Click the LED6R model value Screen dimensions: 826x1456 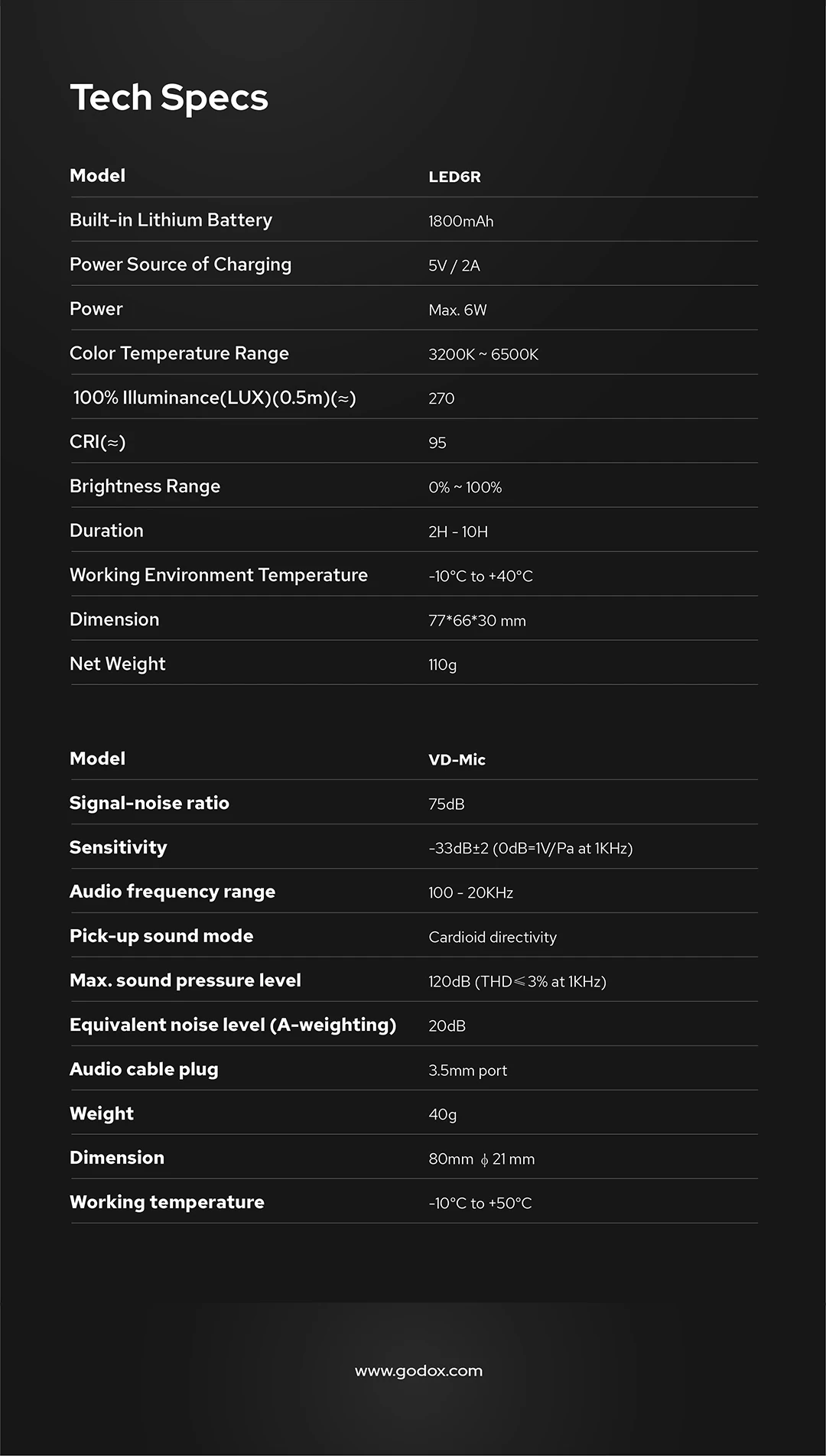click(454, 177)
